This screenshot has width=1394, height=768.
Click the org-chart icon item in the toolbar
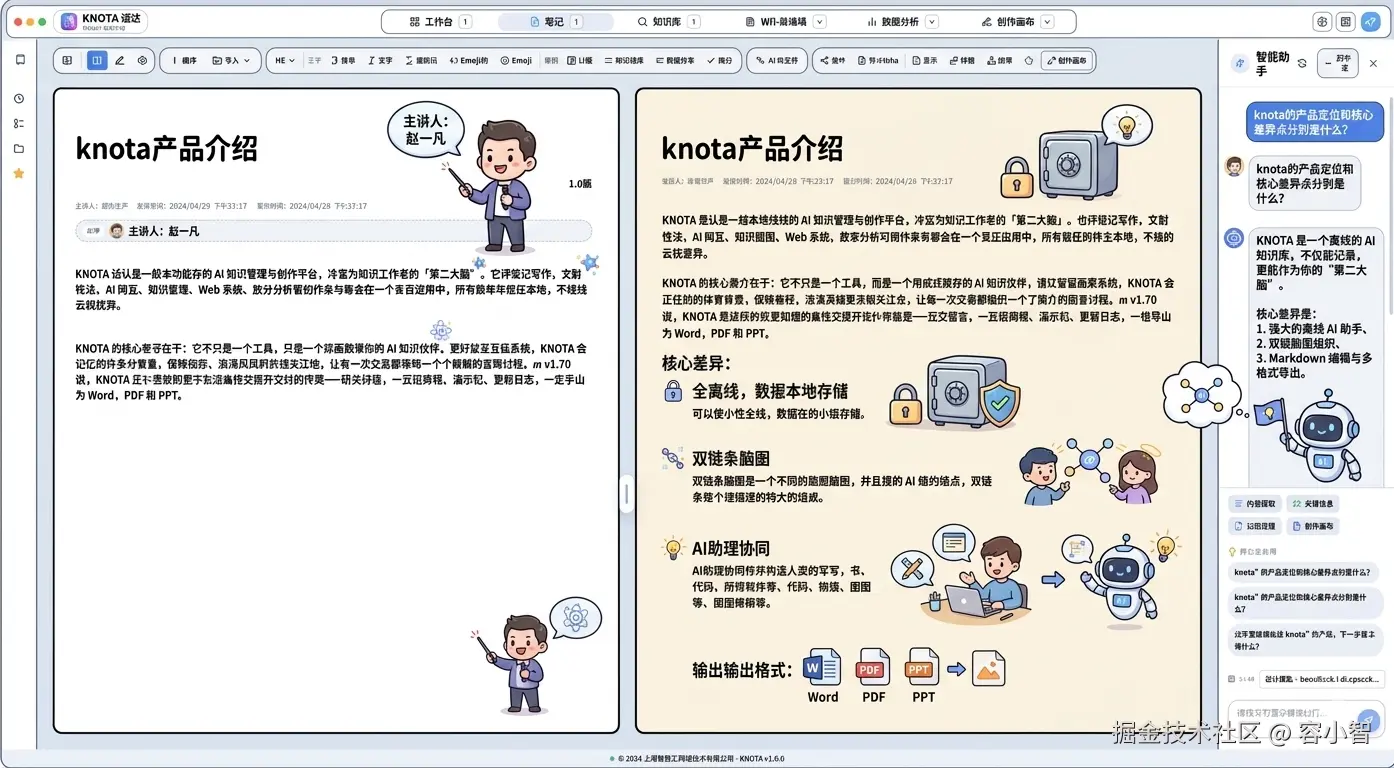(998, 60)
